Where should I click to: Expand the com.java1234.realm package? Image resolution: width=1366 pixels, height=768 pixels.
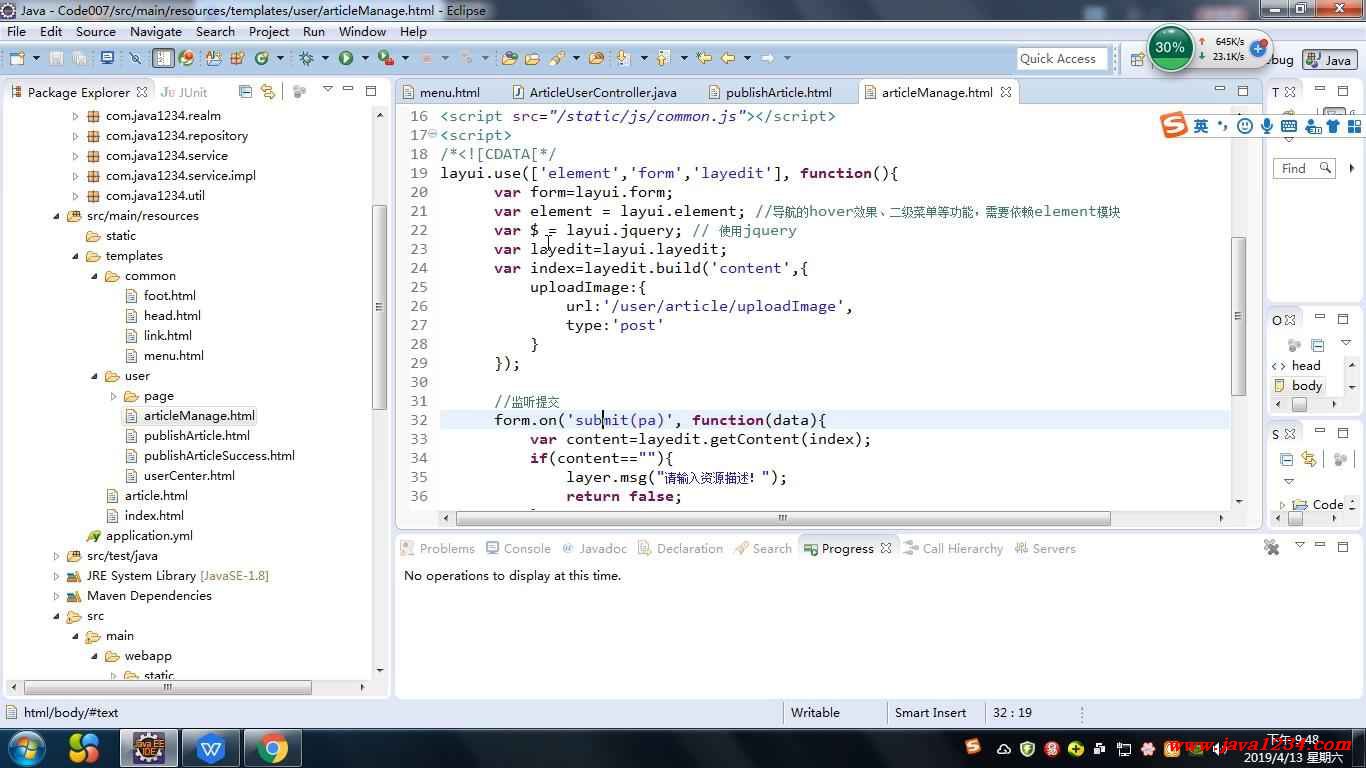[x=75, y=116]
